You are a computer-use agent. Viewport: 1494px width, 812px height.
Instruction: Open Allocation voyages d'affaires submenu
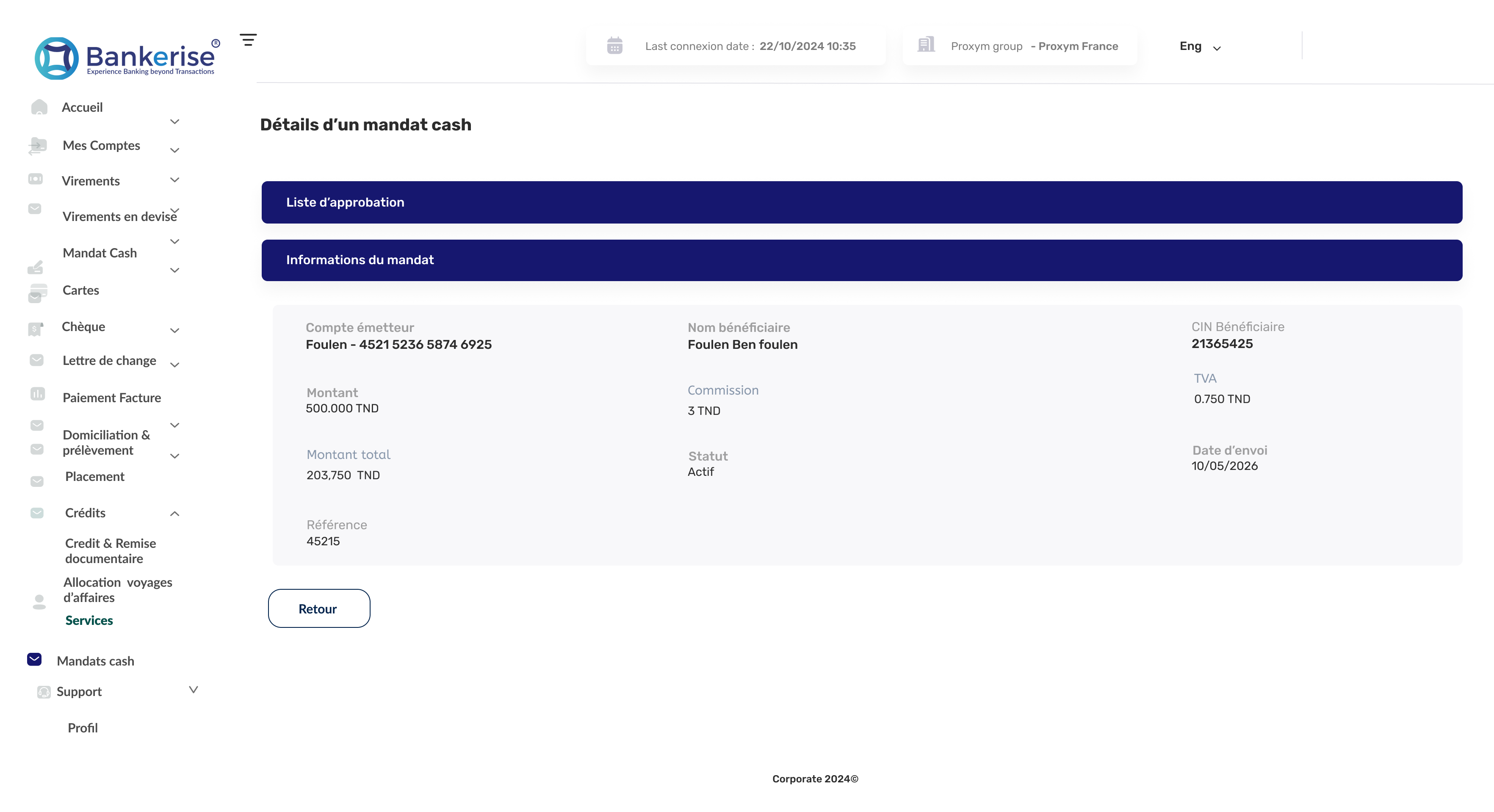[x=118, y=590]
